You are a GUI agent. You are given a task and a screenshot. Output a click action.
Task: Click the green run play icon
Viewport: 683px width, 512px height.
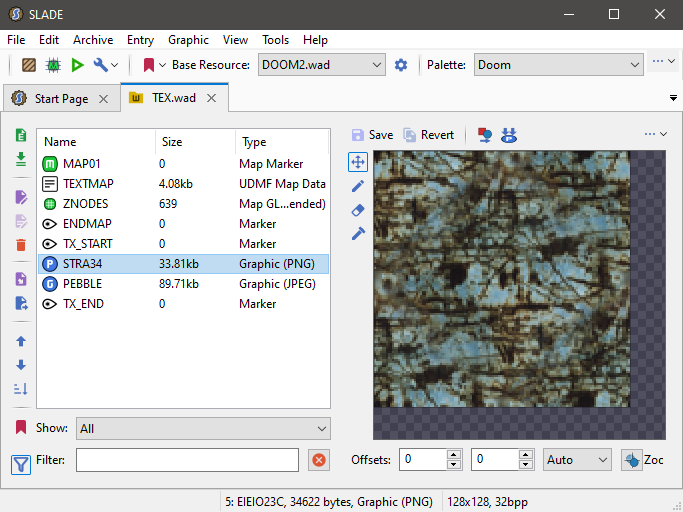click(77, 65)
